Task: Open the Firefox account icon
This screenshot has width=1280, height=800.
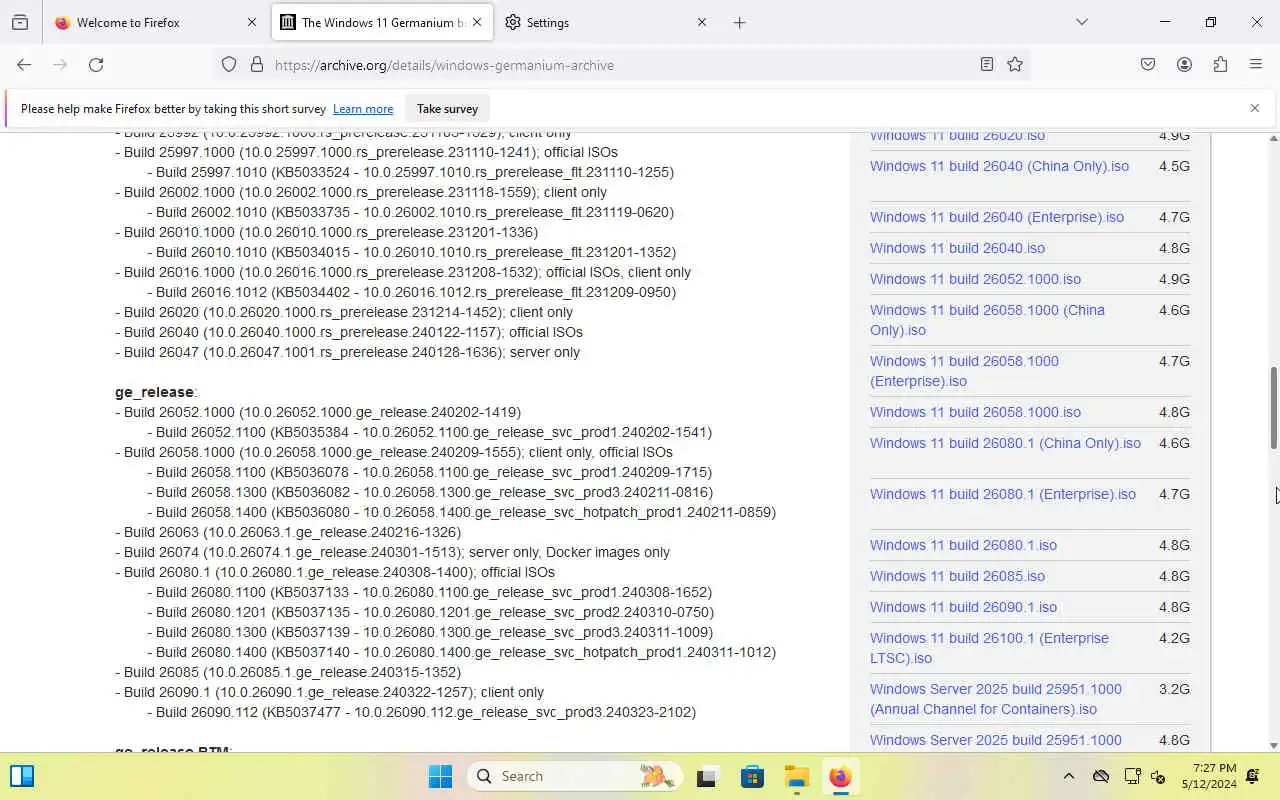Action: tap(1184, 64)
